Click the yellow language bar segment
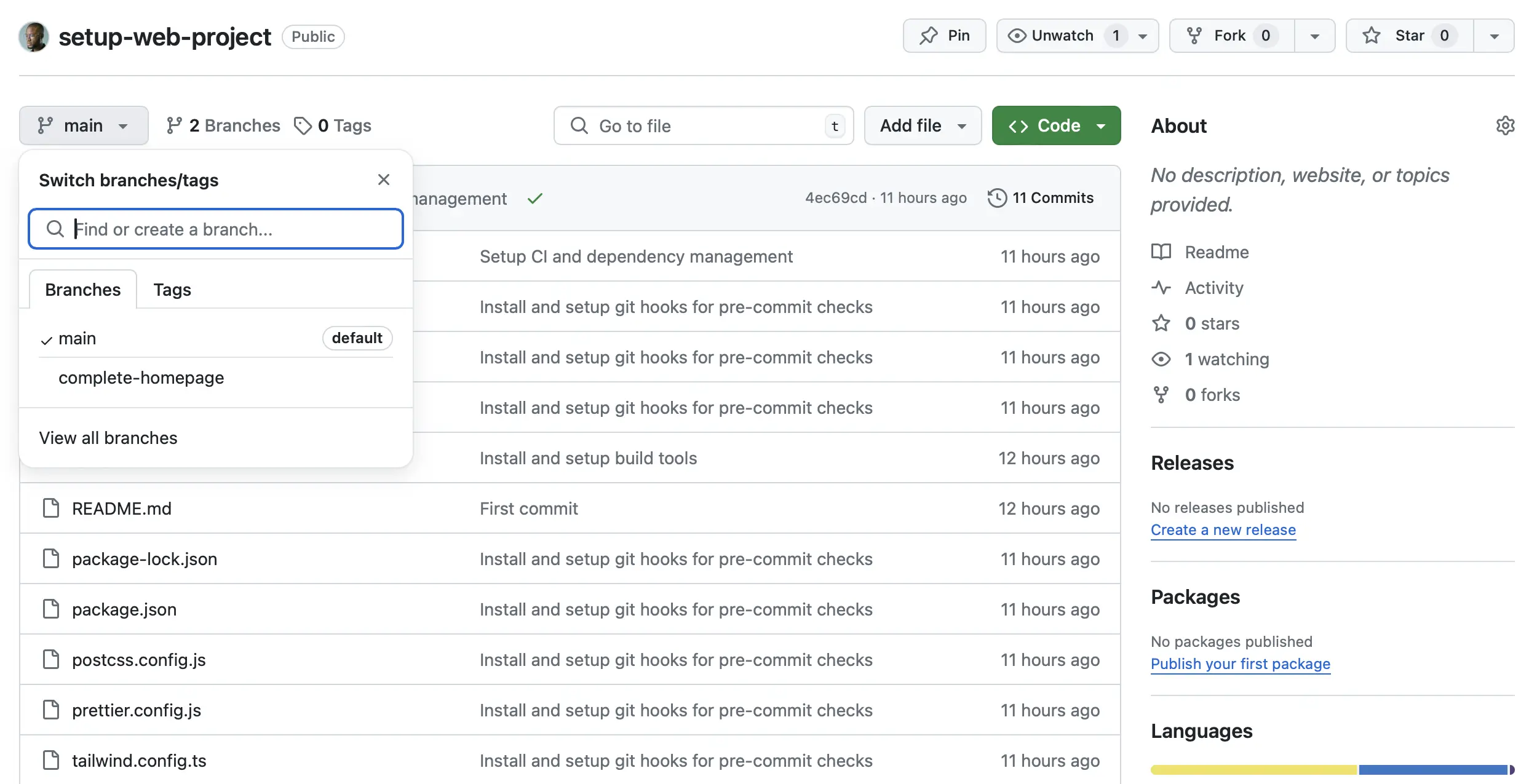 [1253, 769]
